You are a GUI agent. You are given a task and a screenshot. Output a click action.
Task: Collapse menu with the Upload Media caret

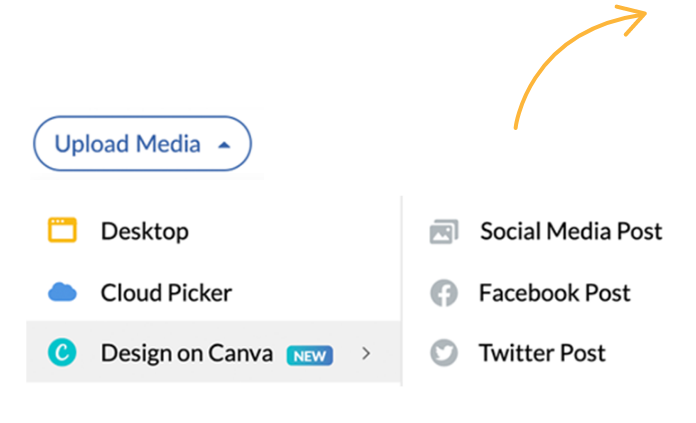coord(224,144)
